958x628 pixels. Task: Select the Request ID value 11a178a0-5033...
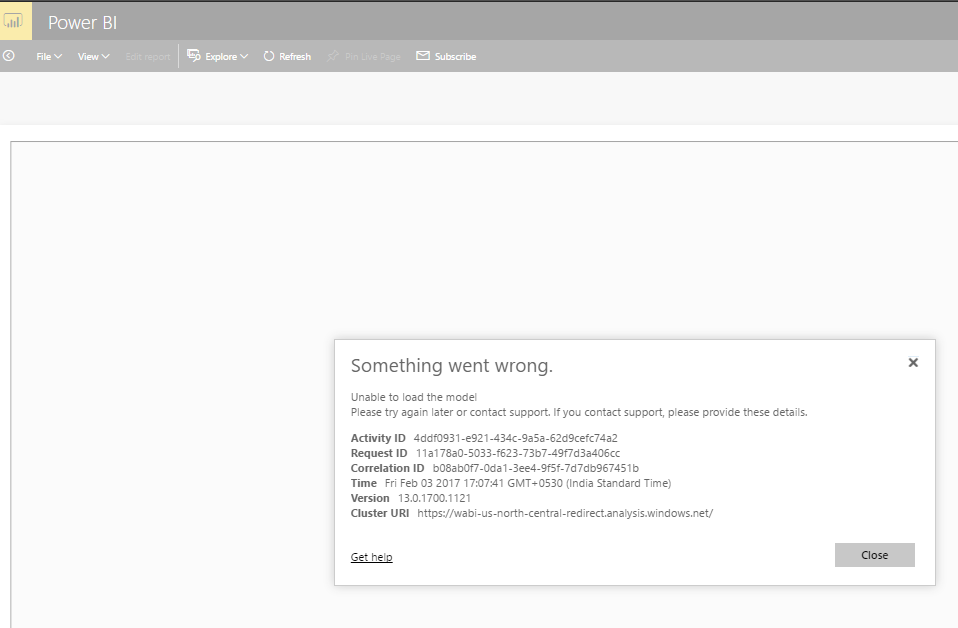518,453
